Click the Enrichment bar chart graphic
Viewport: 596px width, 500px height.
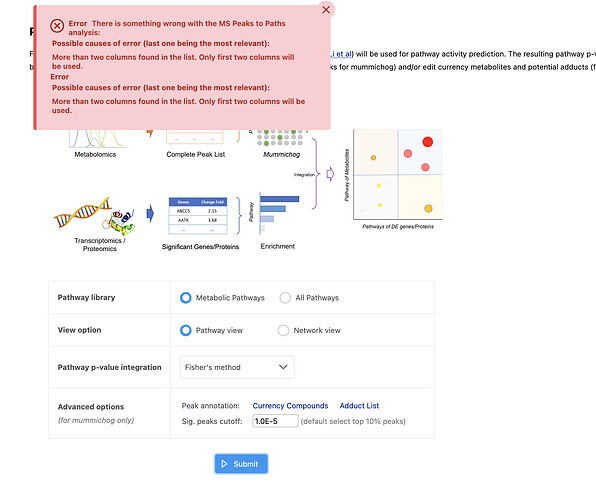point(279,213)
